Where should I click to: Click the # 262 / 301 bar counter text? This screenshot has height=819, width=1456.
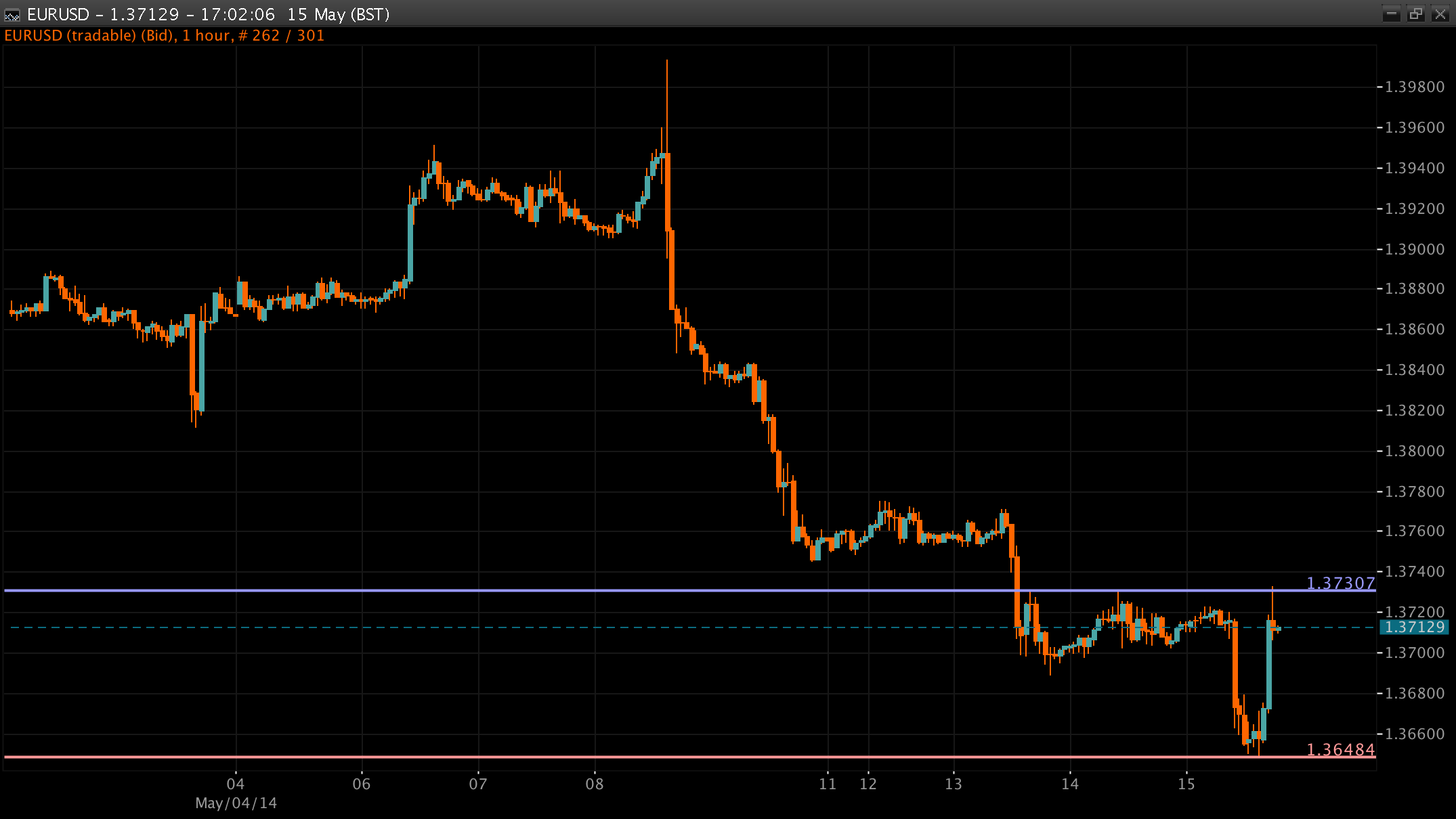pyautogui.click(x=283, y=36)
